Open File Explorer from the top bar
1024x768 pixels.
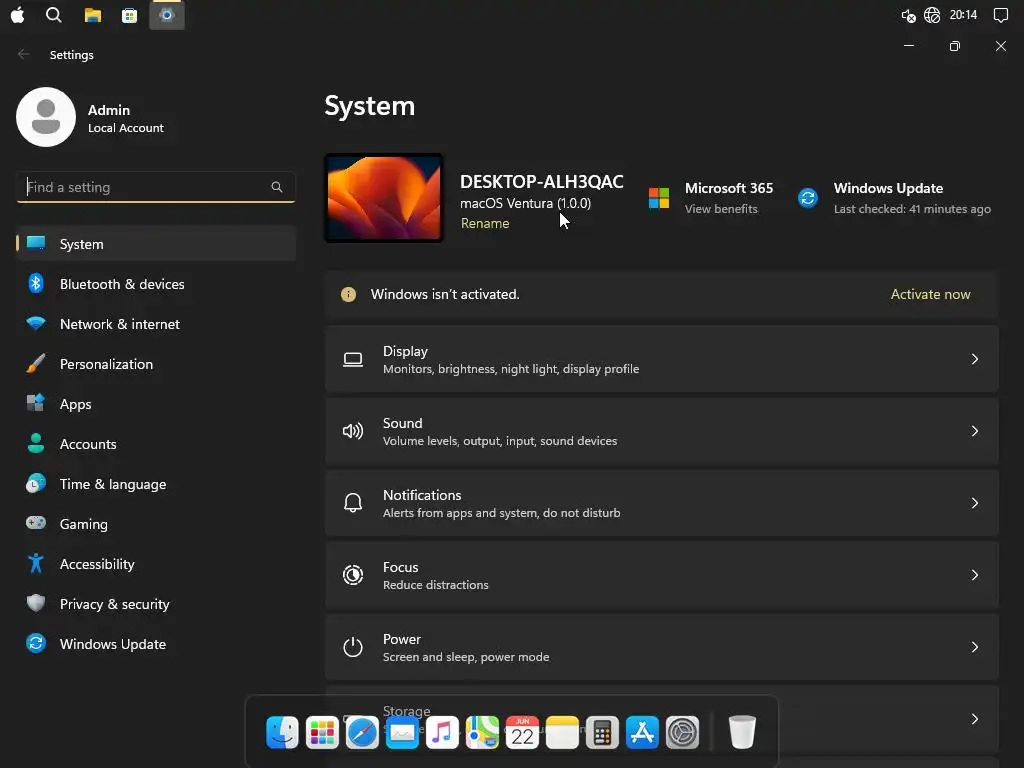click(x=93, y=15)
